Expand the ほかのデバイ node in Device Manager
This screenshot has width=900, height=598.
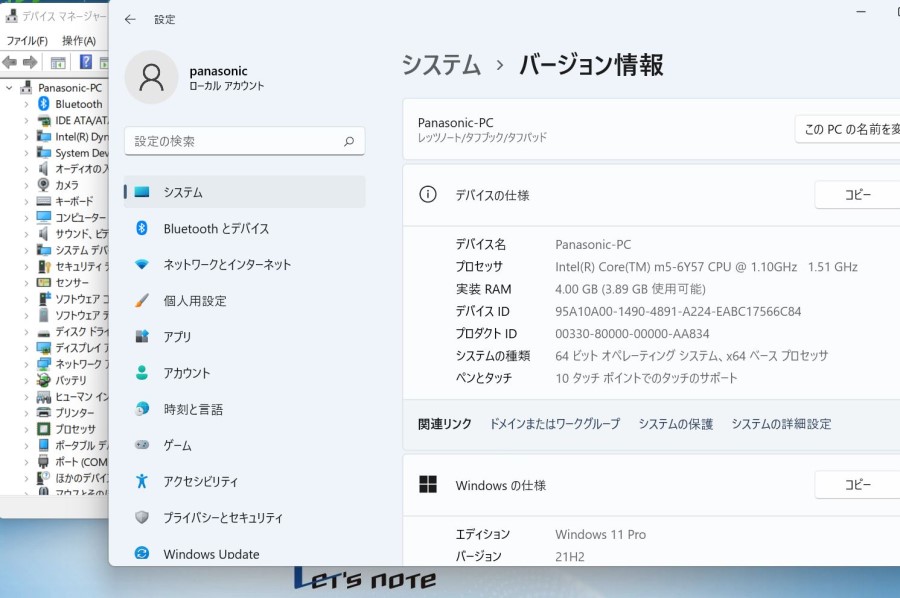point(26,477)
